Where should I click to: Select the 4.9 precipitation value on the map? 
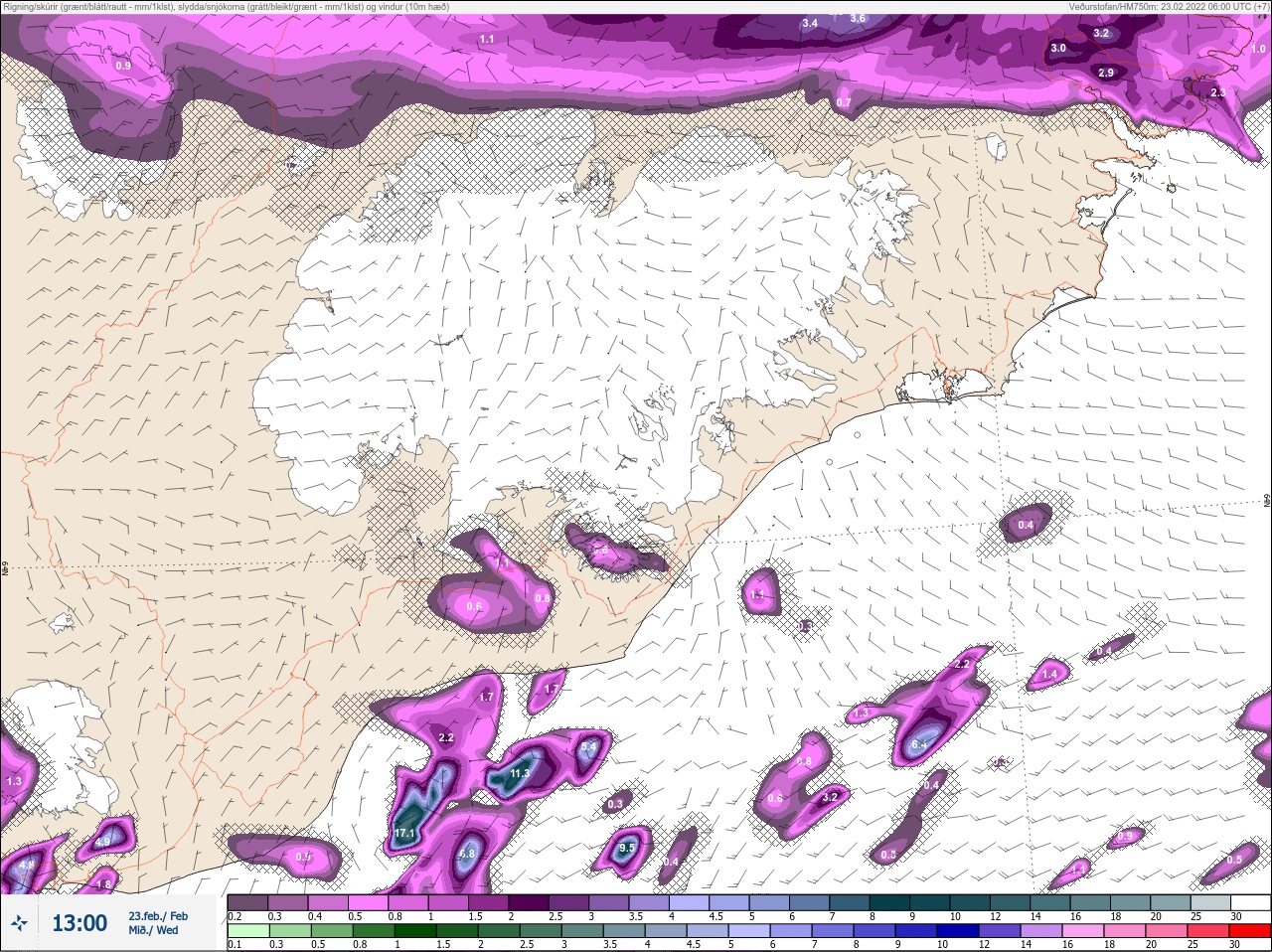point(102,842)
